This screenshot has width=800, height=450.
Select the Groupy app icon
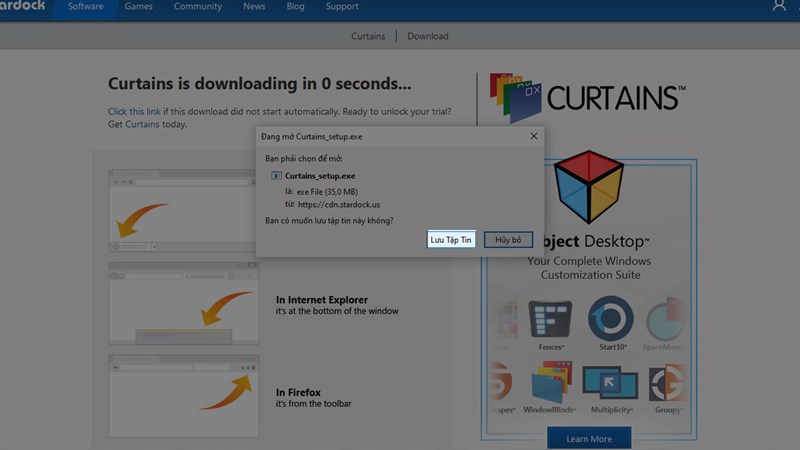(666, 383)
